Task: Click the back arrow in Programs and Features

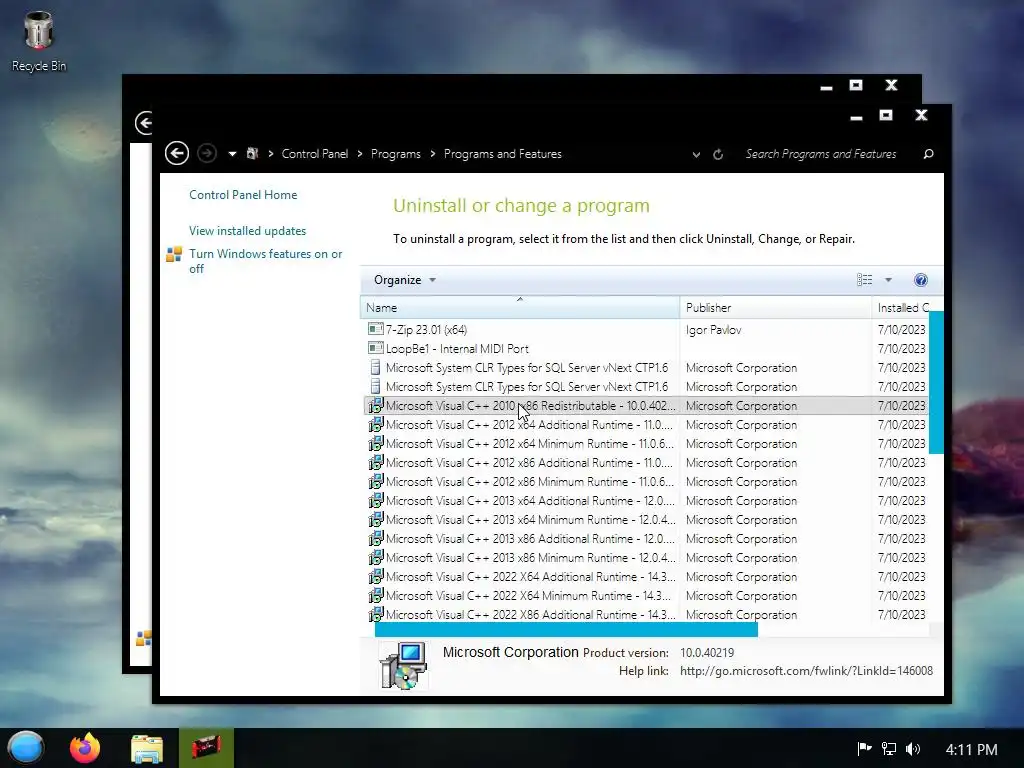Action: [x=176, y=153]
